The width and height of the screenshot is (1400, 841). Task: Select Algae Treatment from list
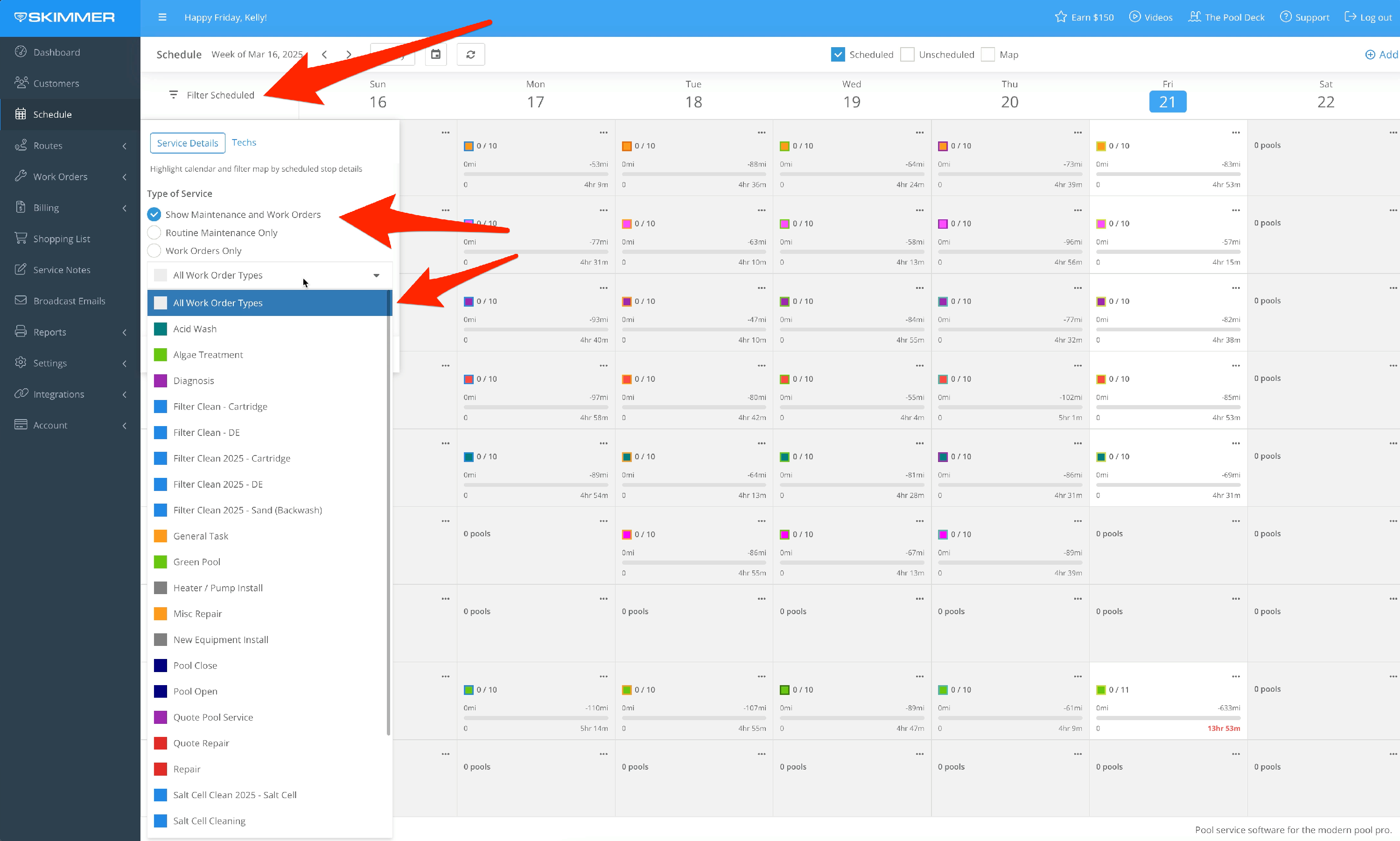click(208, 355)
